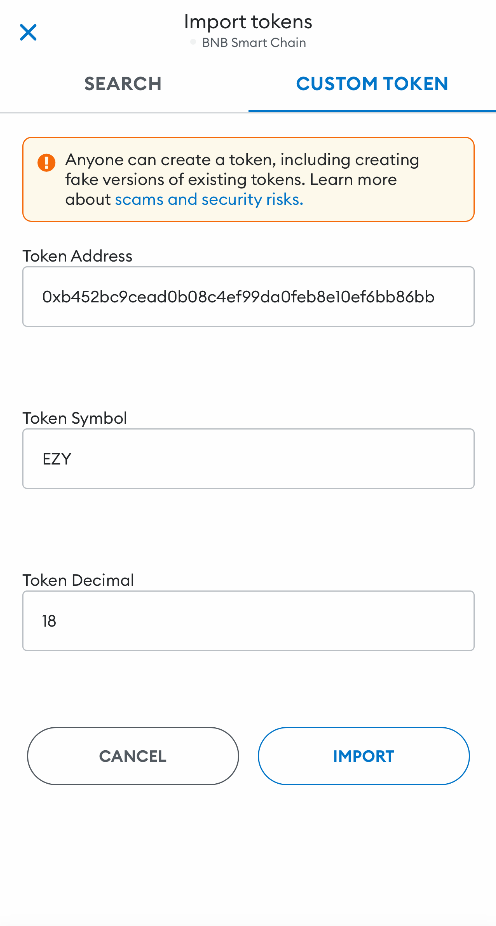Switch to the SEARCH tab
Image resolution: width=496 pixels, height=926 pixels.
coord(123,83)
